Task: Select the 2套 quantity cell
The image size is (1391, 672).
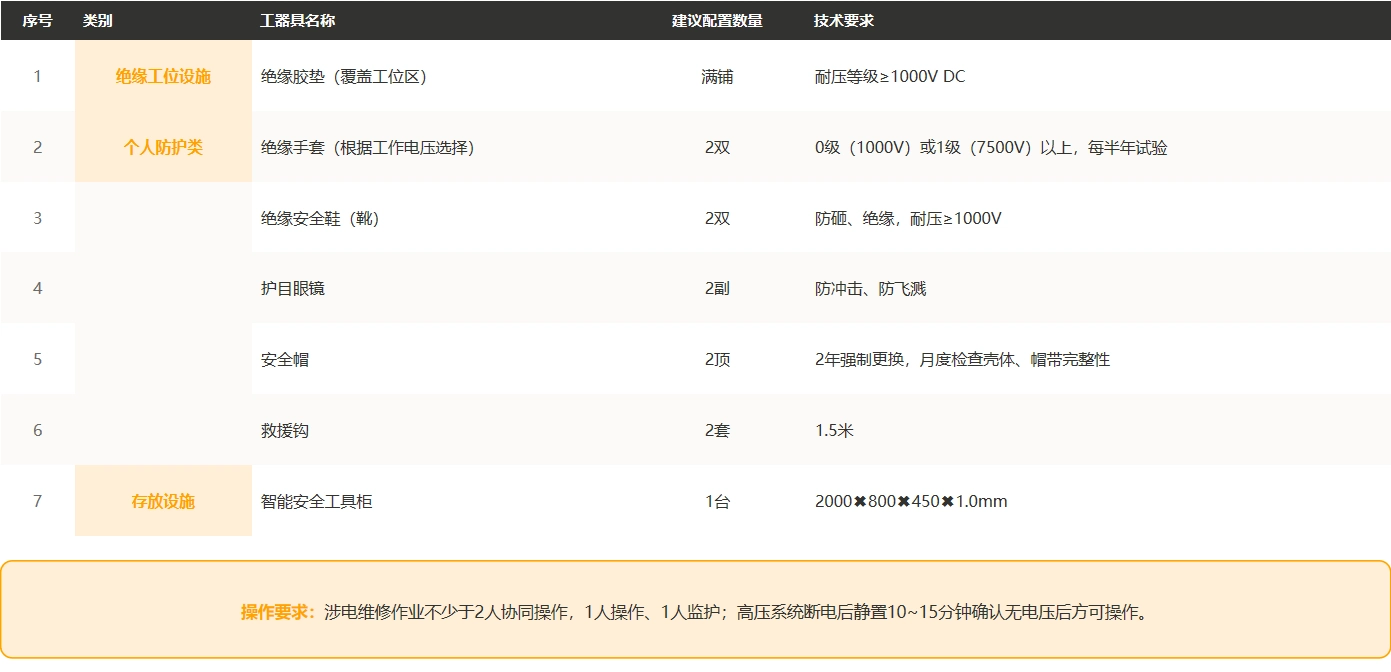Action: [717, 430]
